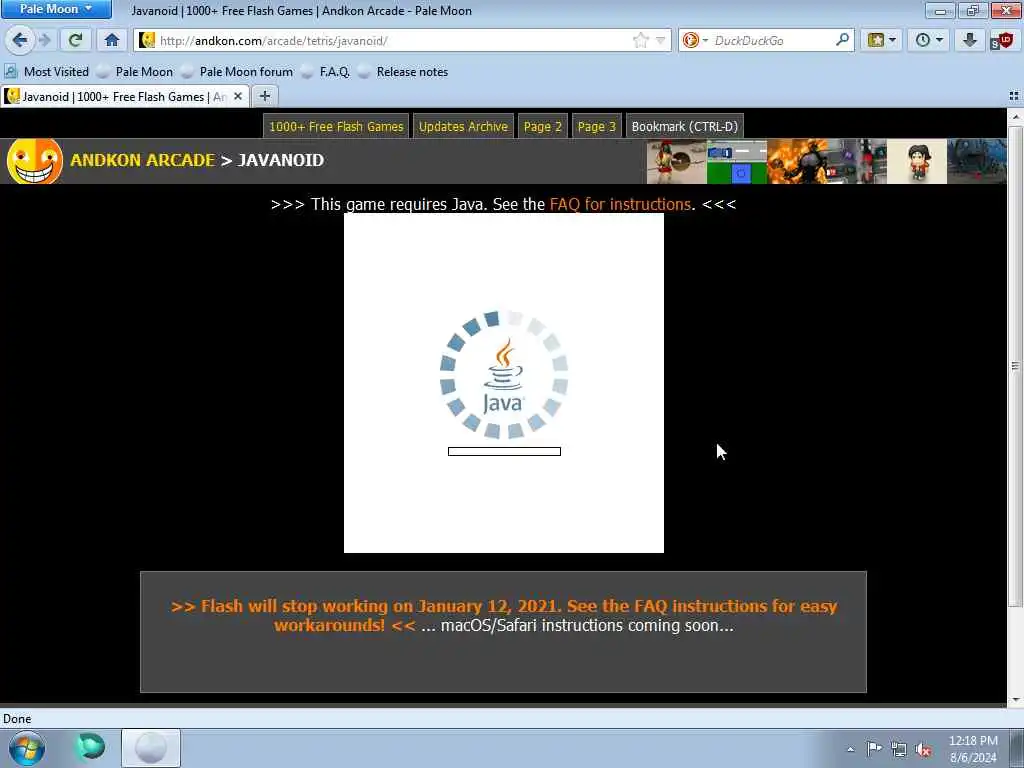Screen dimensions: 1024x768
Task: Open the Updates Archive page tab
Action: 463,127
